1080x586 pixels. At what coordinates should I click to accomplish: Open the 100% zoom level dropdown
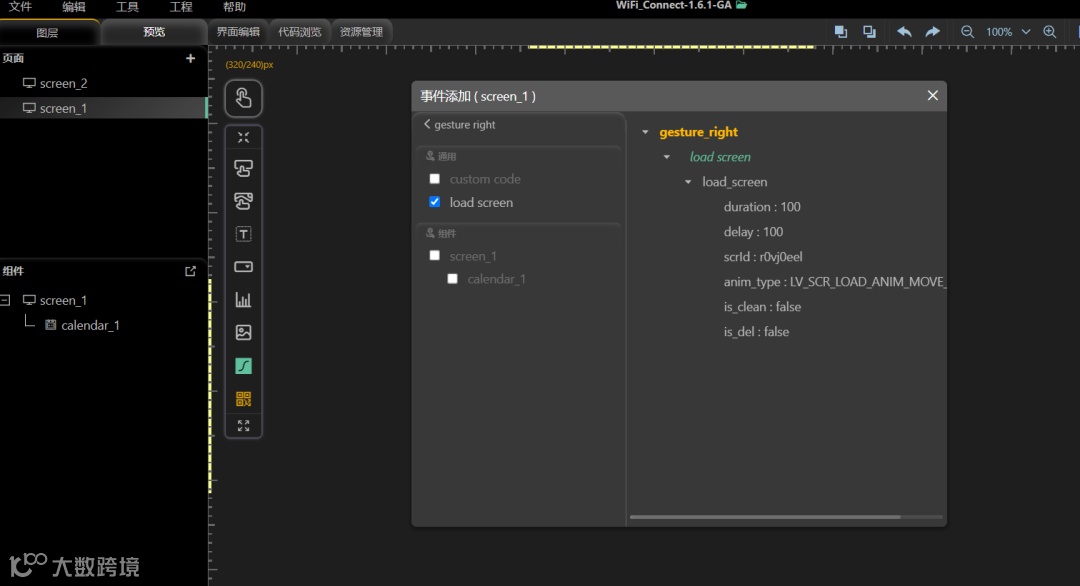click(1026, 32)
